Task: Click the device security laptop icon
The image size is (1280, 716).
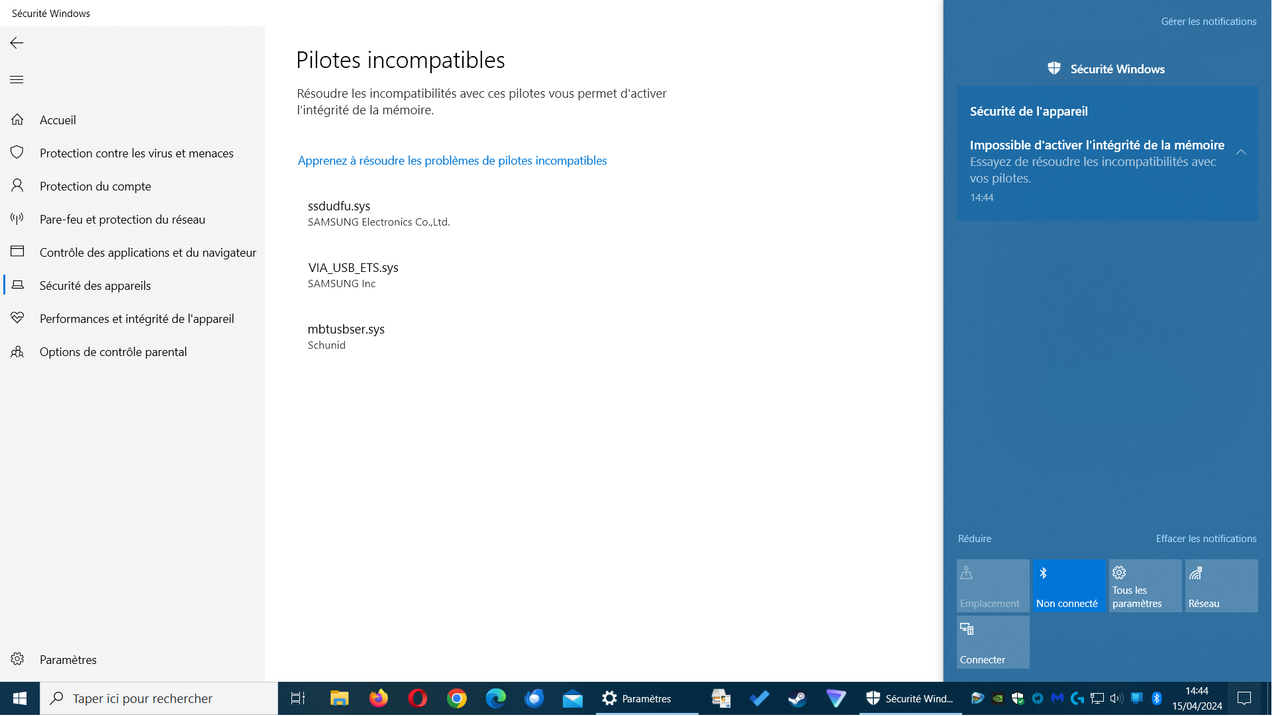Action: (17, 285)
